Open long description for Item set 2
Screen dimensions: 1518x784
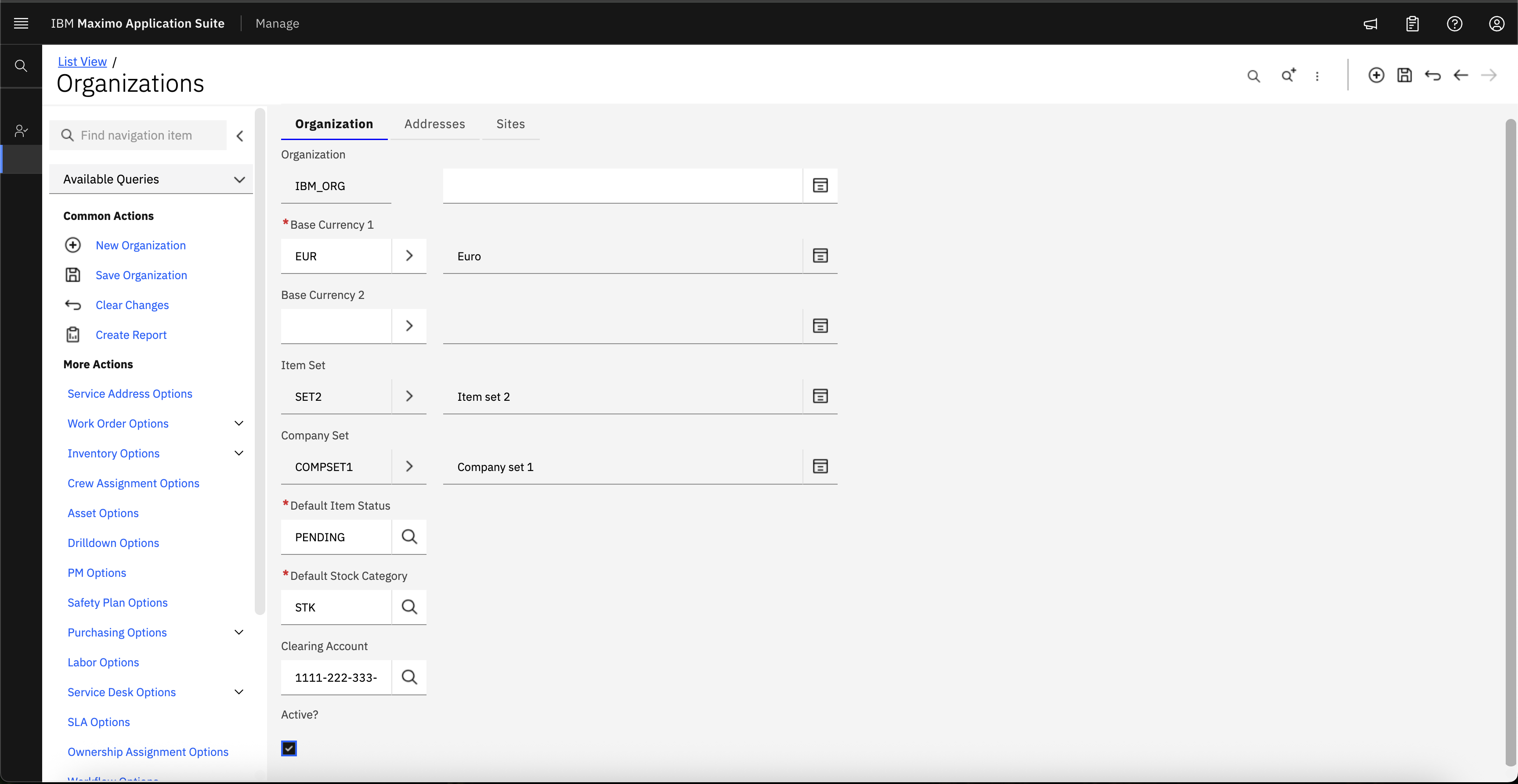click(x=820, y=396)
